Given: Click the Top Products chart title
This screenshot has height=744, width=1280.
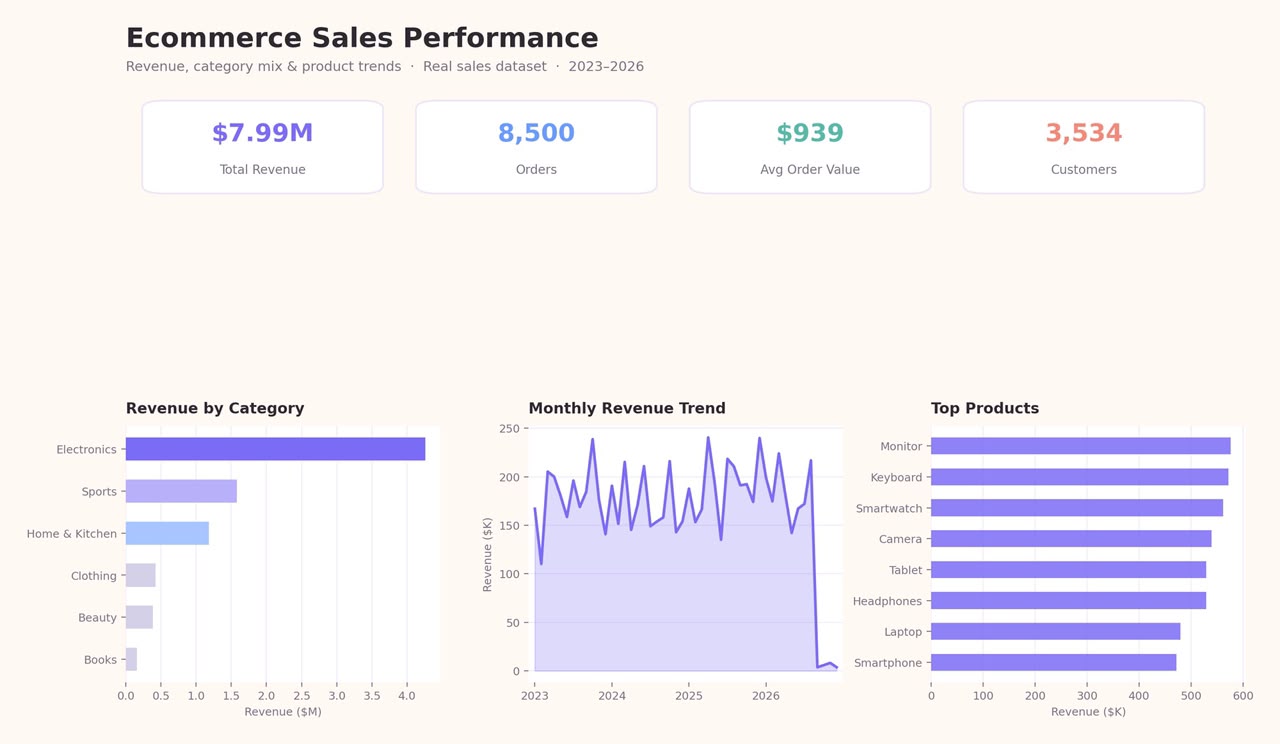Looking at the screenshot, I should [985, 408].
